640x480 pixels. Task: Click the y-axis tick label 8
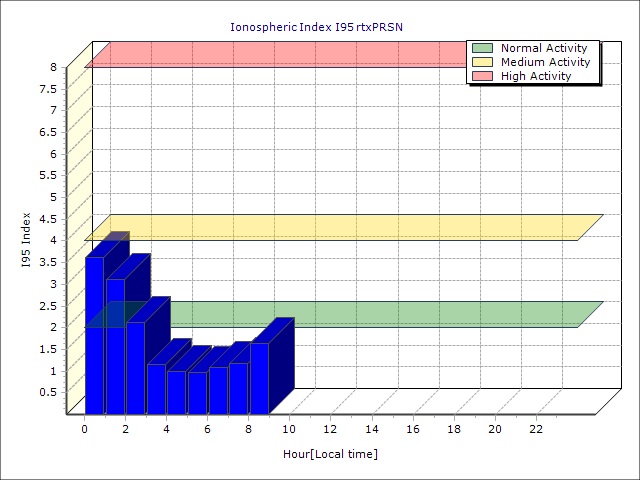pyautogui.click(x=54, y=67)
